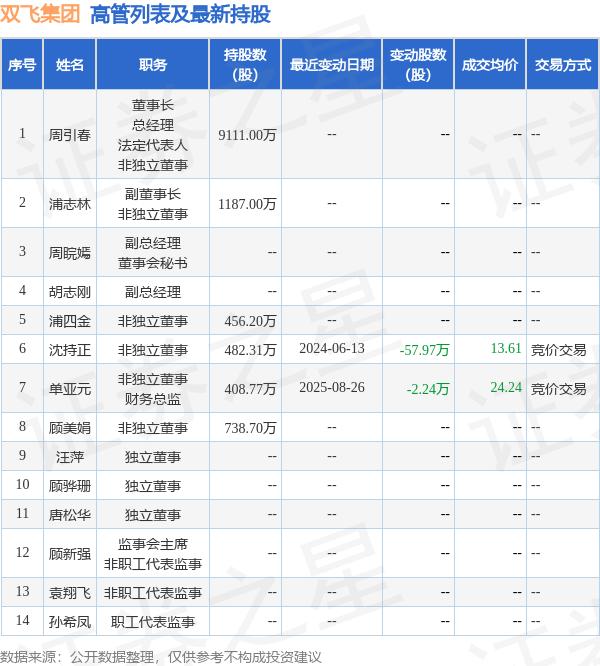Click the name 汪萍
Screen dimensions: 600x666
(x=70, y=457)
